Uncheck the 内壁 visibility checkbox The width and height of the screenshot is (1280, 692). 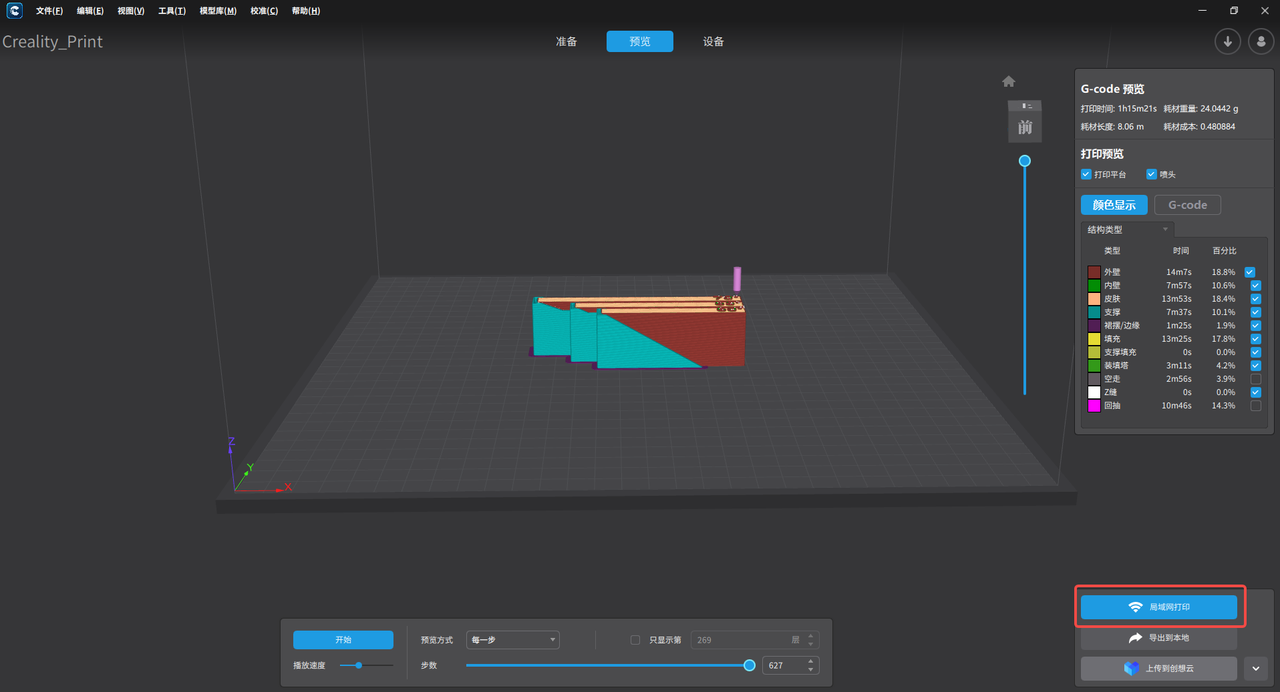[1256, 285]
